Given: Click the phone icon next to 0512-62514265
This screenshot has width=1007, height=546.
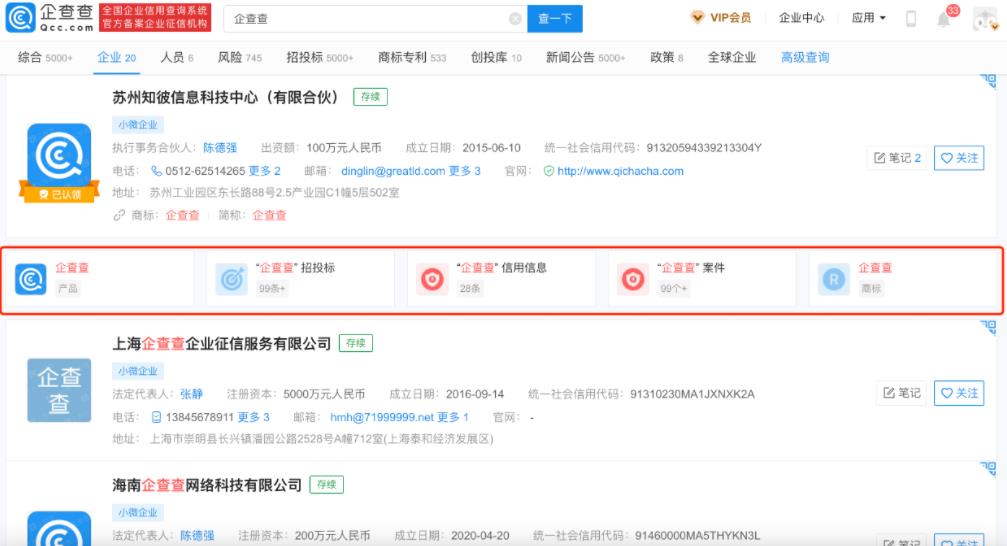Looking at the screenshot, I should click(x=156, y=171).
